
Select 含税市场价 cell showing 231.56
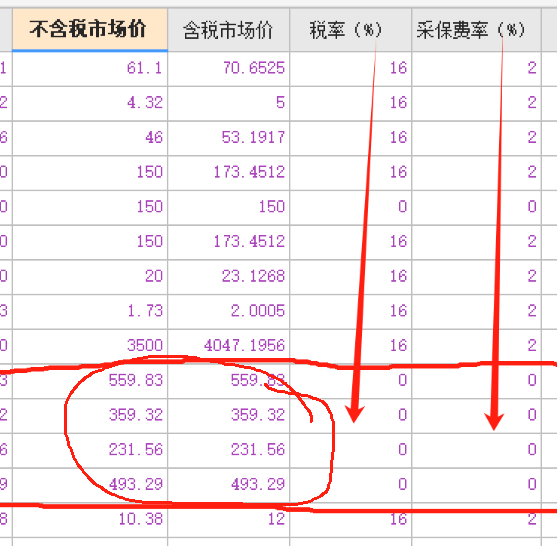click(229, 450)
